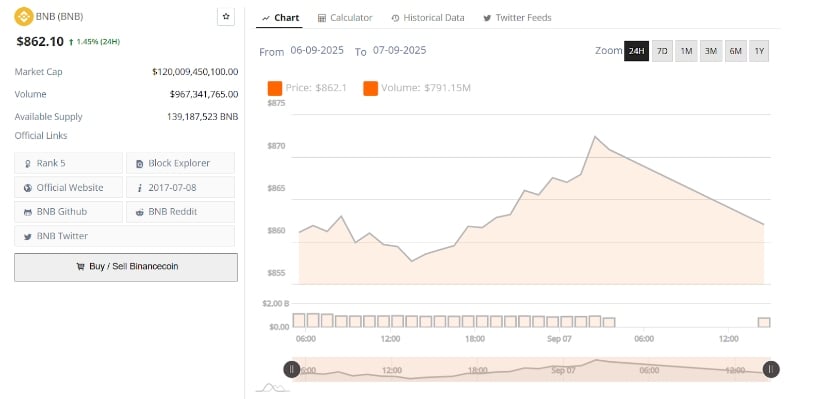
Task: Open the Block Explorer link
Action: pos(180,163)
